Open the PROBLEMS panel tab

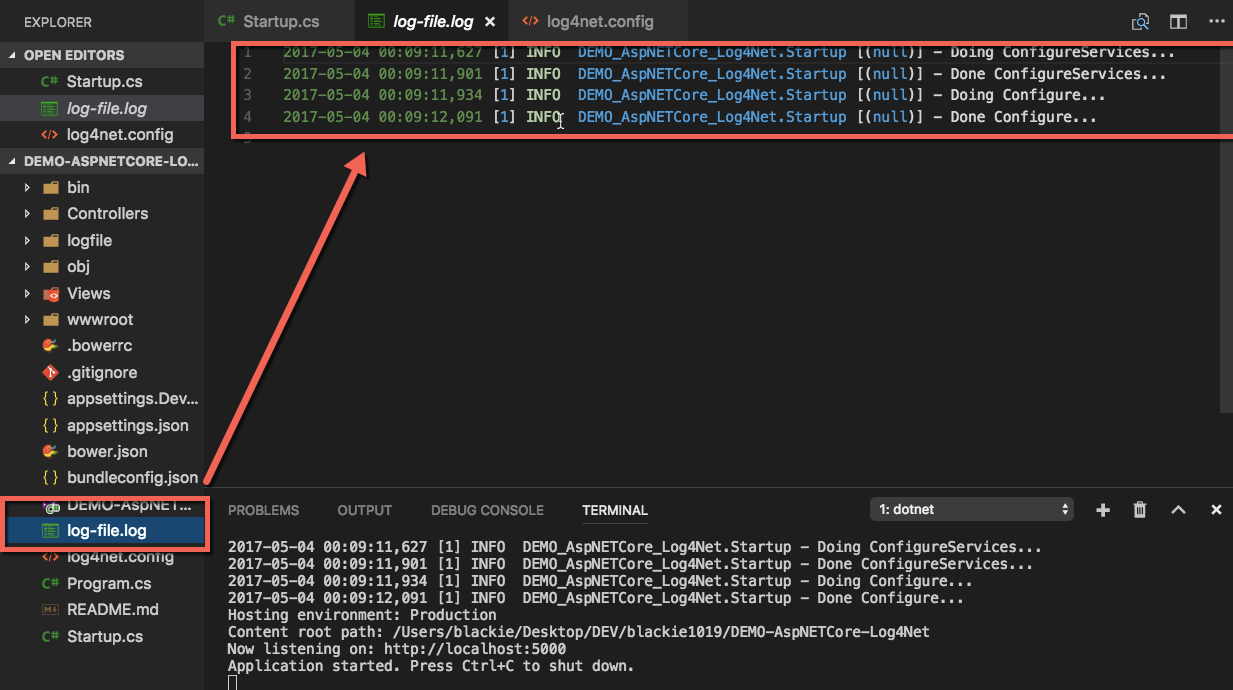263,510
